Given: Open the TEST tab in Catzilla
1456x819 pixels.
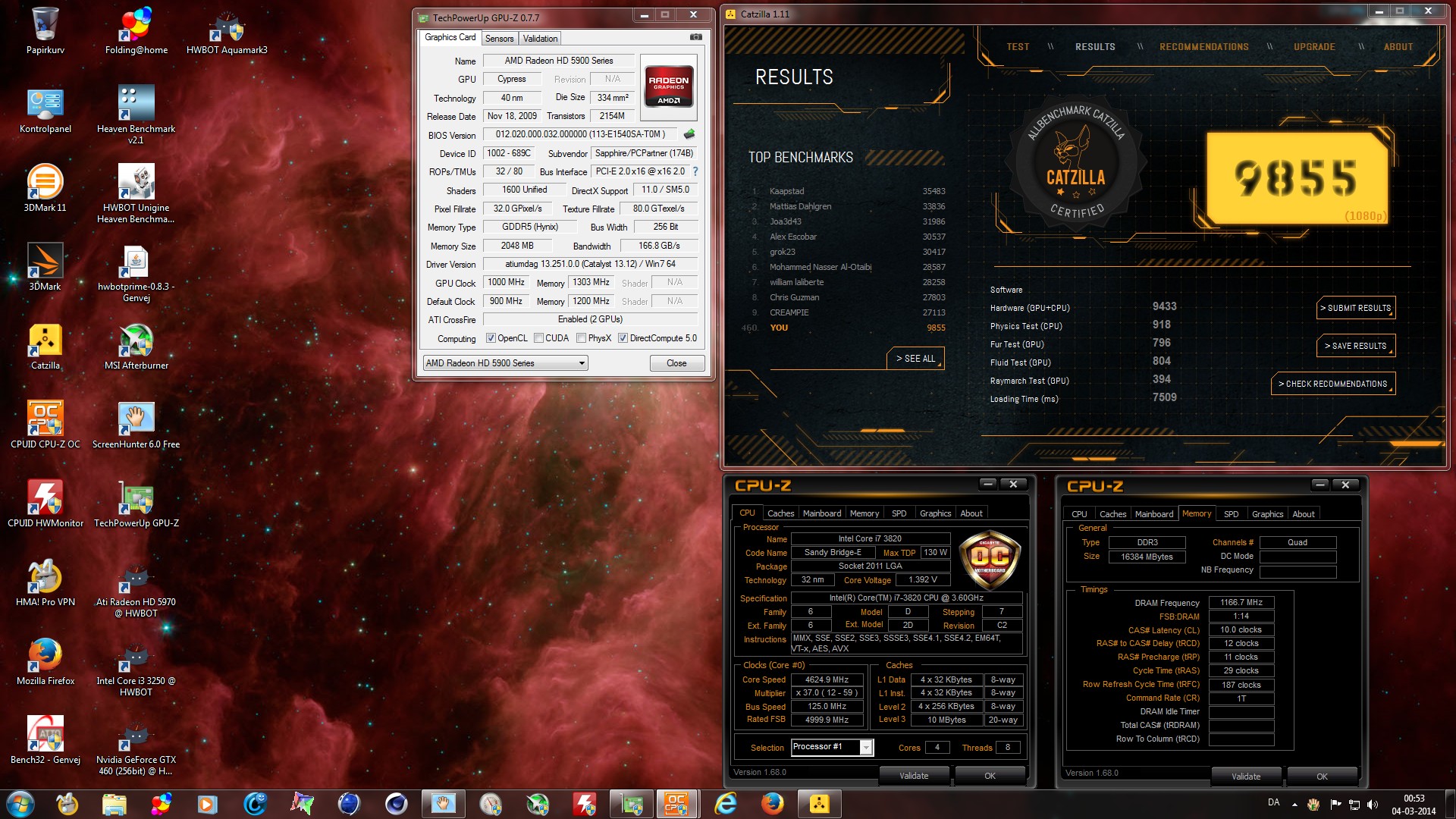Looking at the screenshot, I should (1018, 47).
